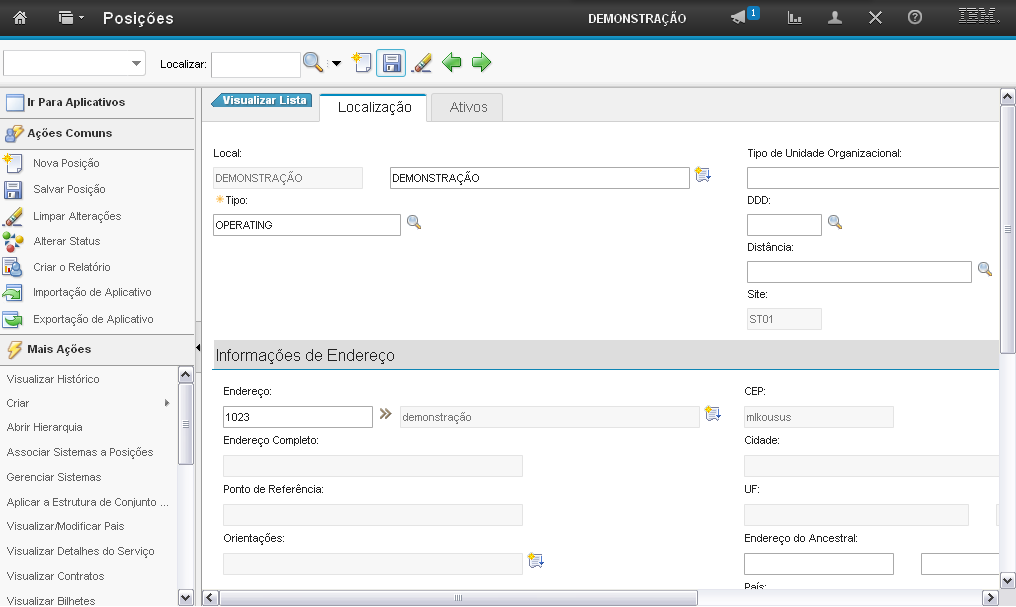Click the Alterar Status action link
The height and width of the screenshot is (607, 1016).
pyautogui.click(x=66, y=241)
